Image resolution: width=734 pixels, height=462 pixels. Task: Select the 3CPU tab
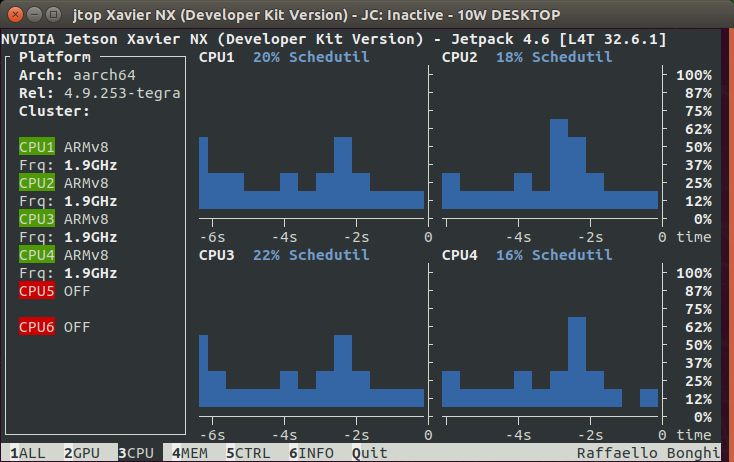pos(136,453)
